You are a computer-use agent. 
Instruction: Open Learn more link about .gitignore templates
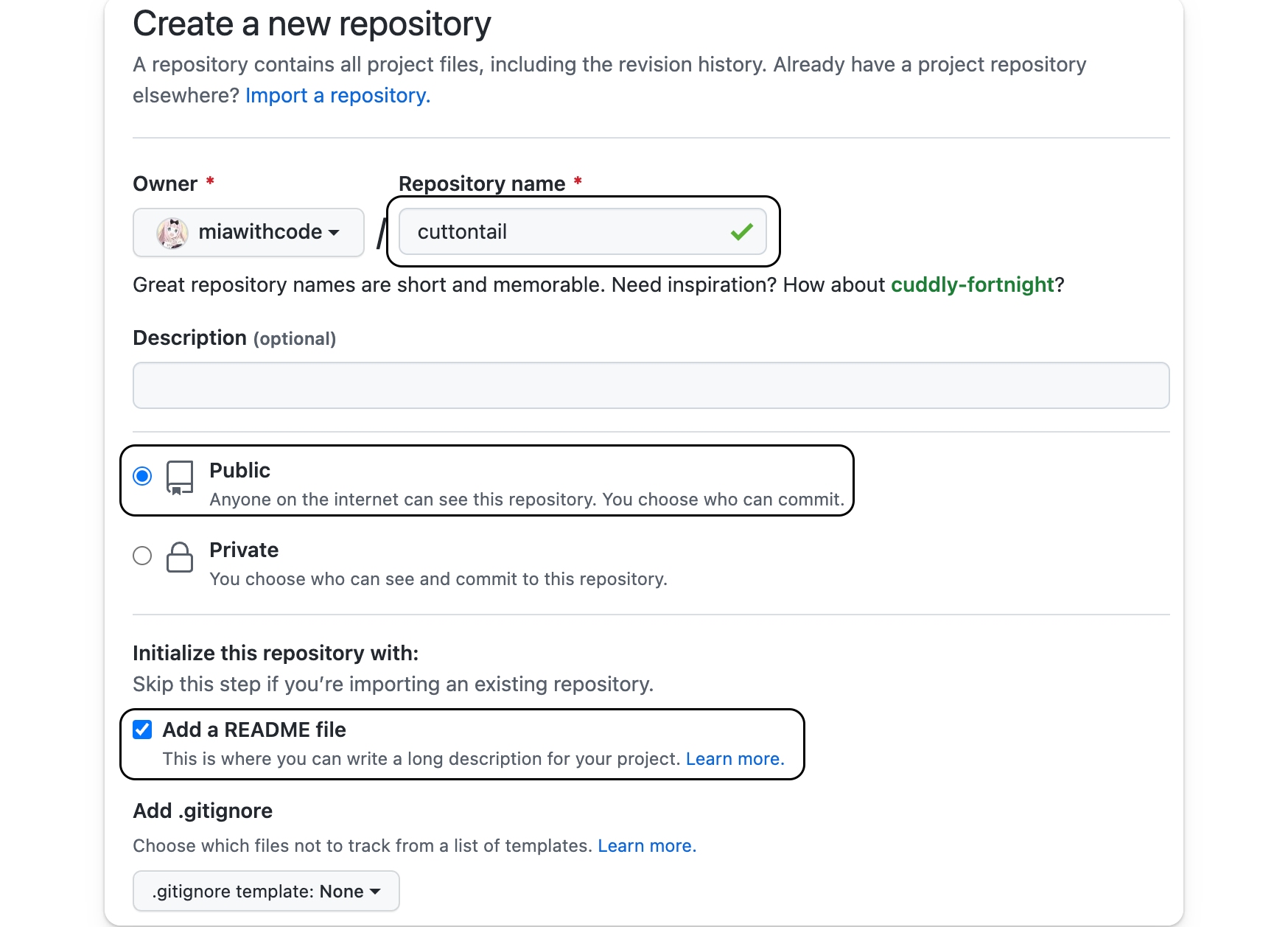coord(646,846)
